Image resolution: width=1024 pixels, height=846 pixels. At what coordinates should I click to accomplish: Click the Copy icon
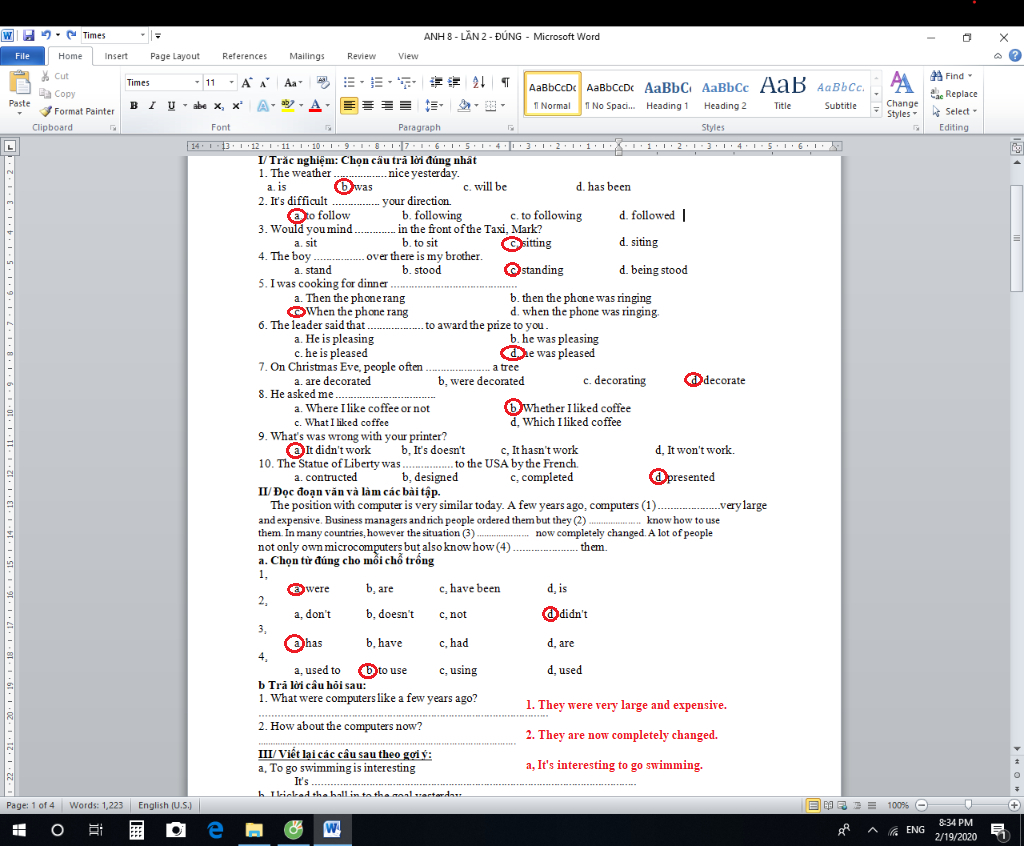pos(45,93)
